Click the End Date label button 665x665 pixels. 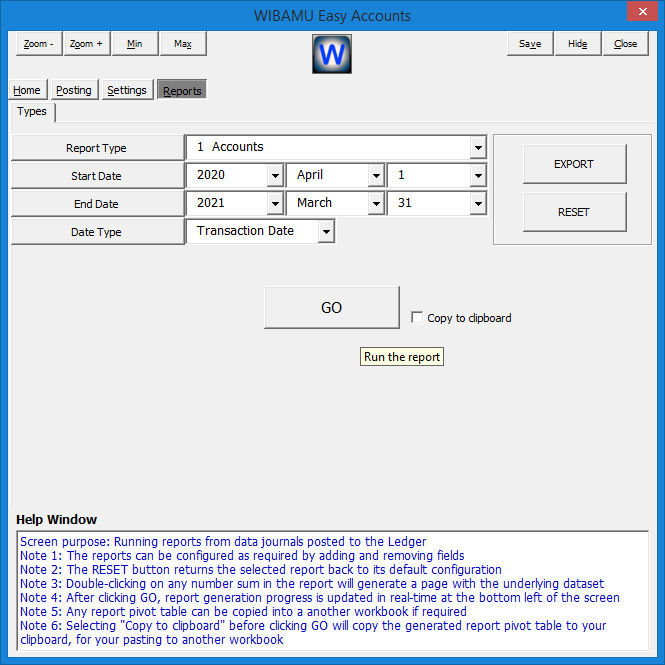(x=98, y=204)
